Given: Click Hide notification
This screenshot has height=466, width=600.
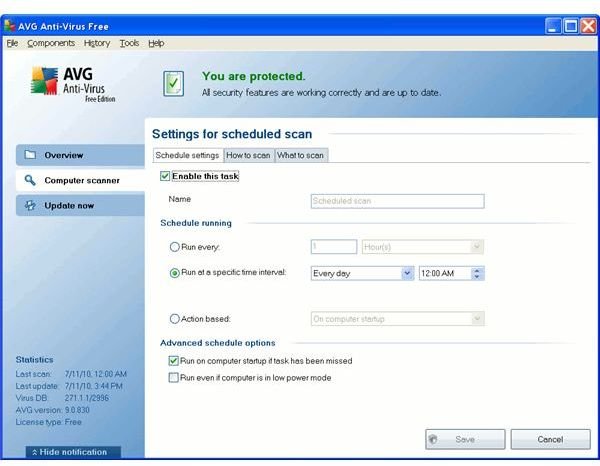Looking at the screenshot, I should pos(73,452).
